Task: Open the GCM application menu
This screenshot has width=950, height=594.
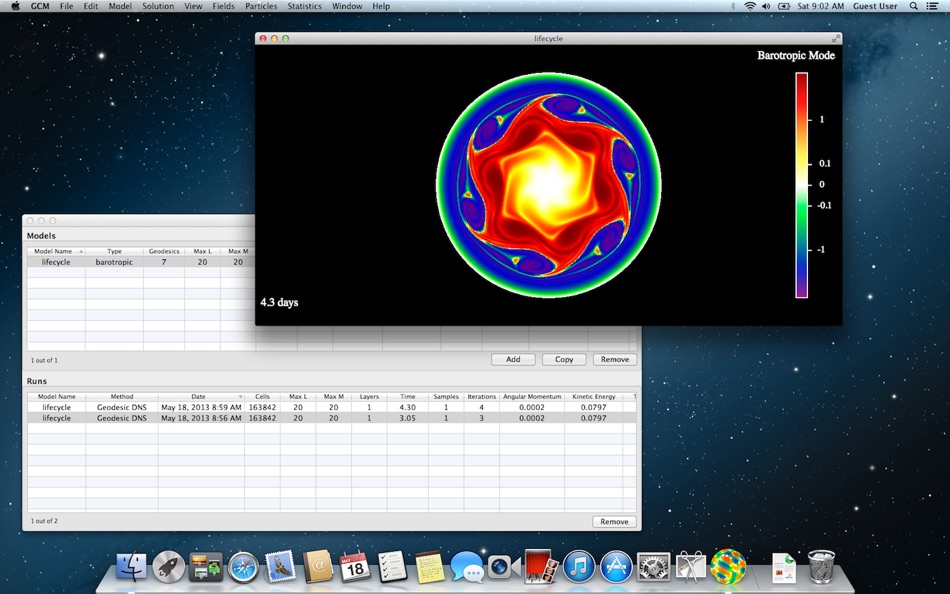Action: coord(40,6)
